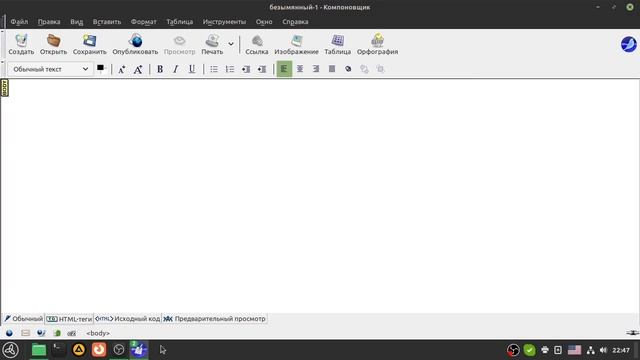Print the page with Печать
Image resolution: width=640 pixels, height=360 pixels.
point(212,44)
